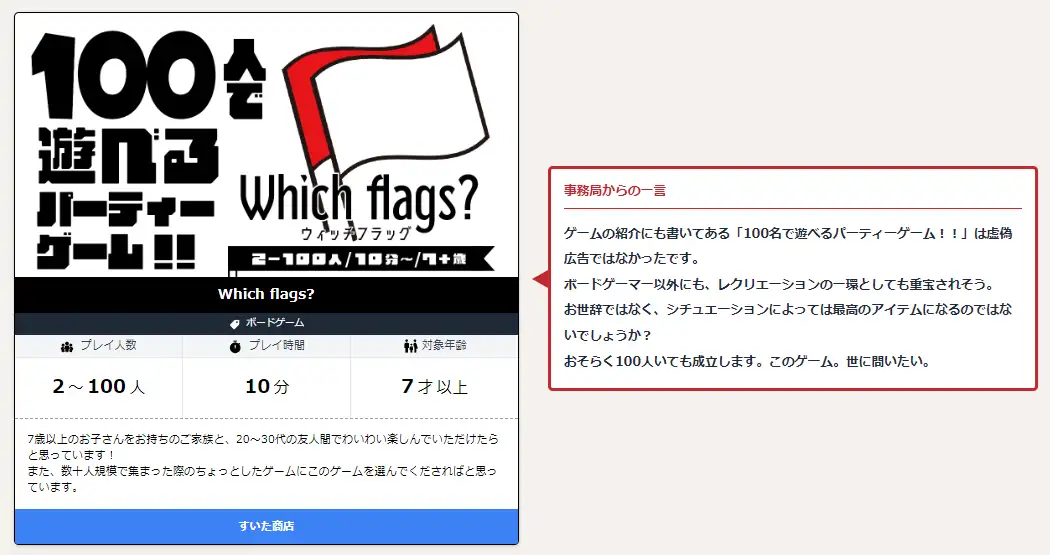
Task: Click the stopwatch icon next to プレイ時間
Action: tap(235, 346)
